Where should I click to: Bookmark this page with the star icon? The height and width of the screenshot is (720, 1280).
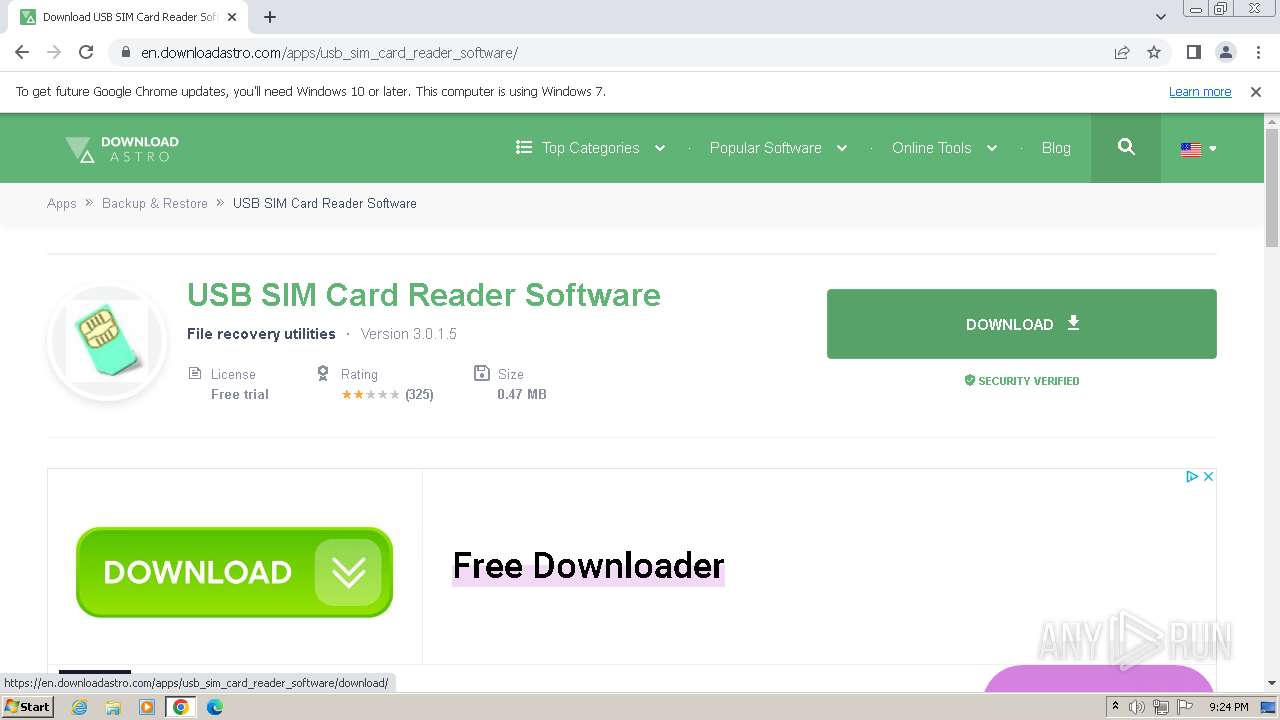[x=1154, y=52]
